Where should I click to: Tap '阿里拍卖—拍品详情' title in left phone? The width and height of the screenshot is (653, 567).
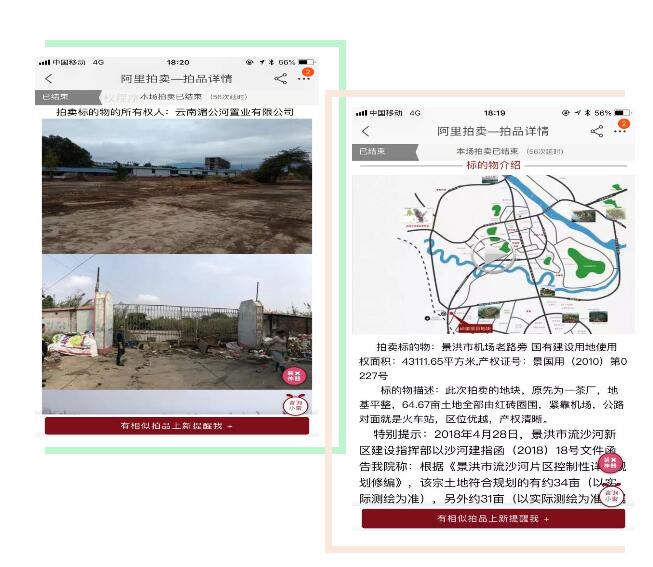(x=177, y=79)
